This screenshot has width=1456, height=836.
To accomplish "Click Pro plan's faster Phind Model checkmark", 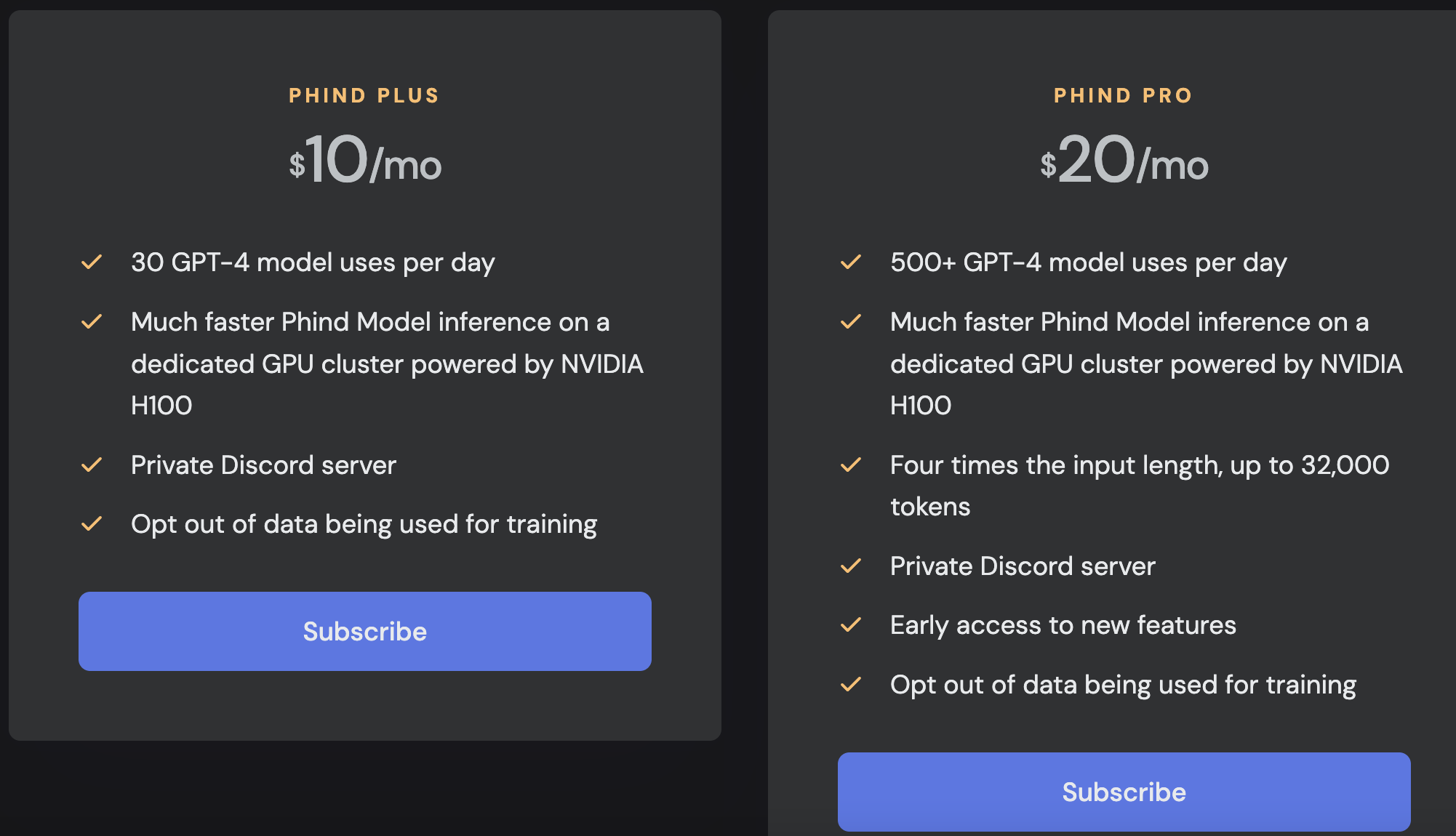I will [851, 321].
